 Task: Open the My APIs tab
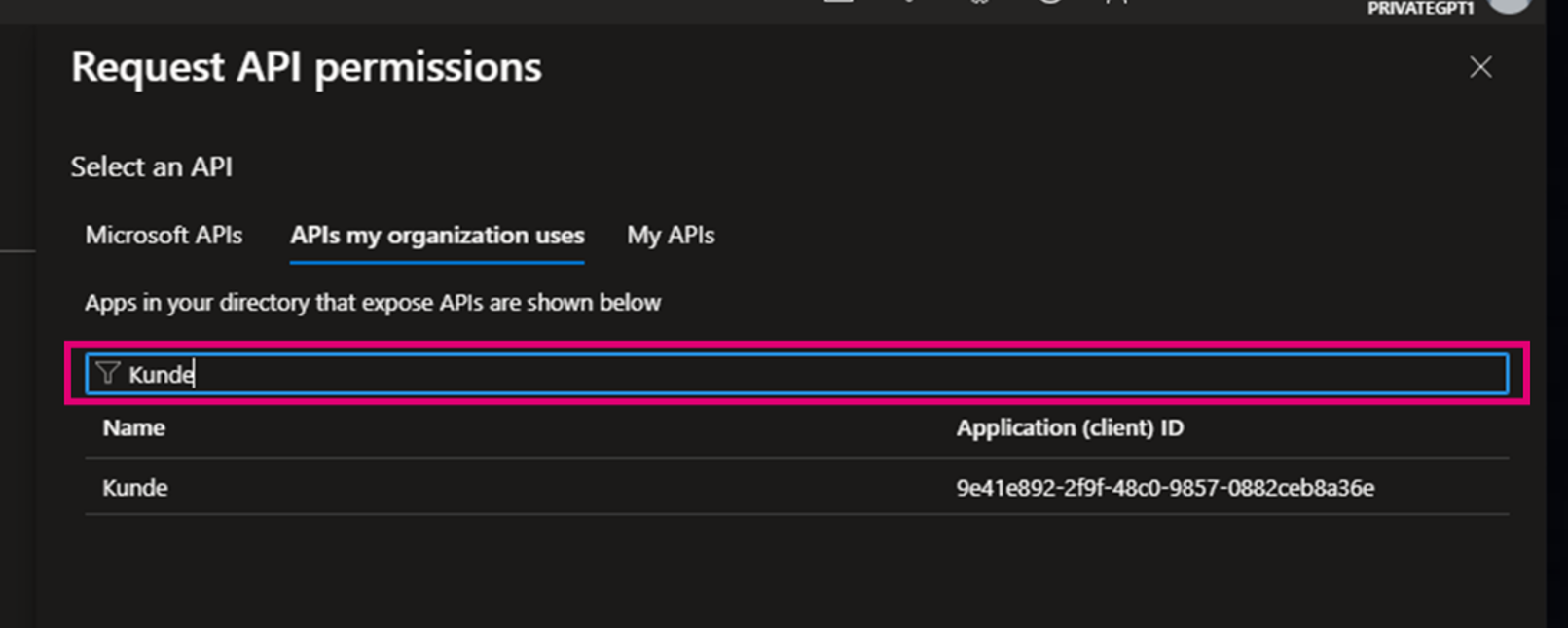coord(671,236)
